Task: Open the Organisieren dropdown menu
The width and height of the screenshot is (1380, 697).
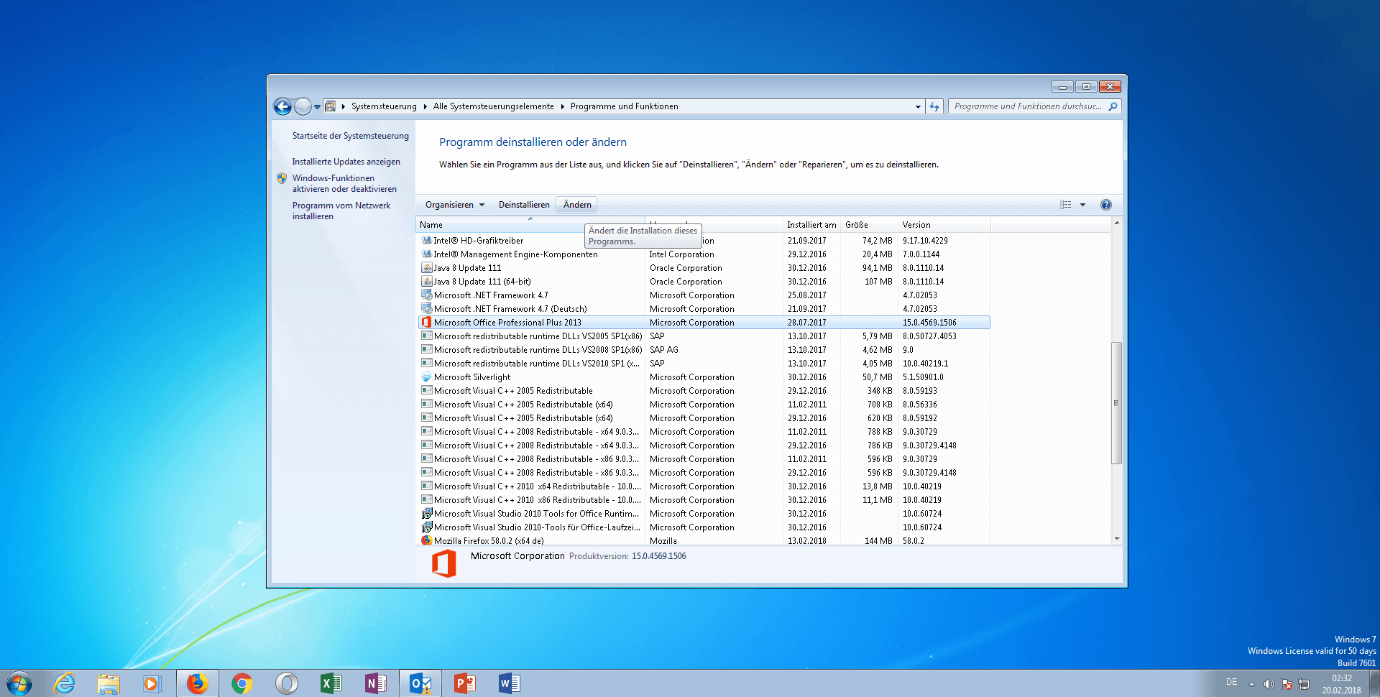Action: tap(455, 204)
